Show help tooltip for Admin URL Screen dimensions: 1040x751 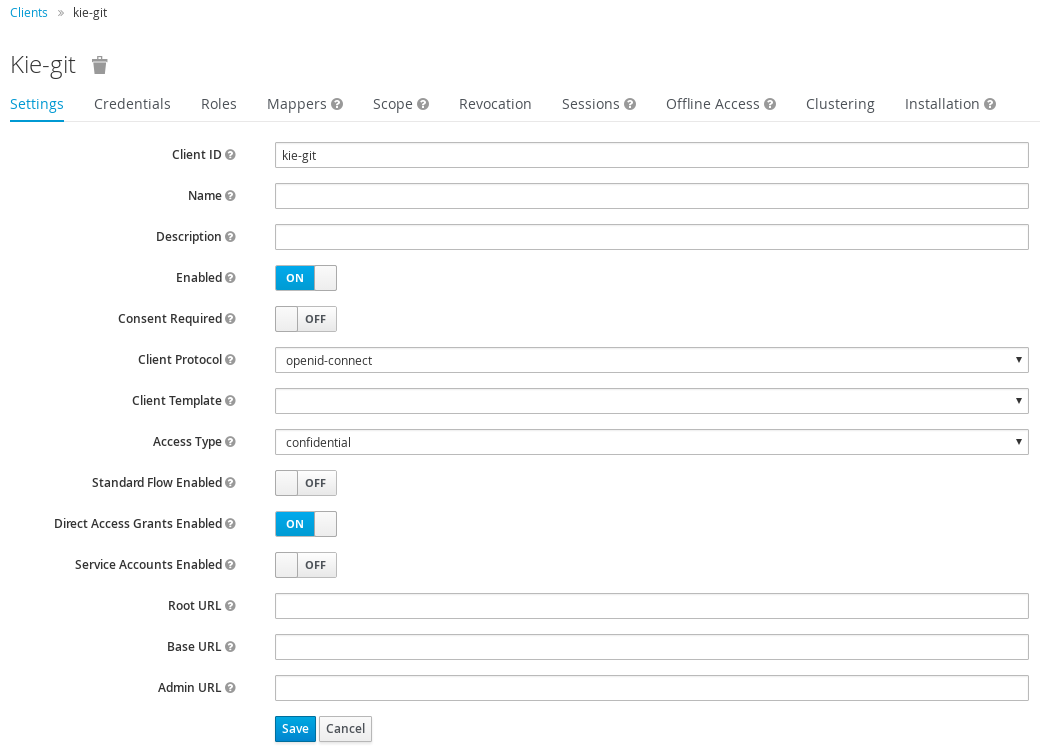click(230, 688)
